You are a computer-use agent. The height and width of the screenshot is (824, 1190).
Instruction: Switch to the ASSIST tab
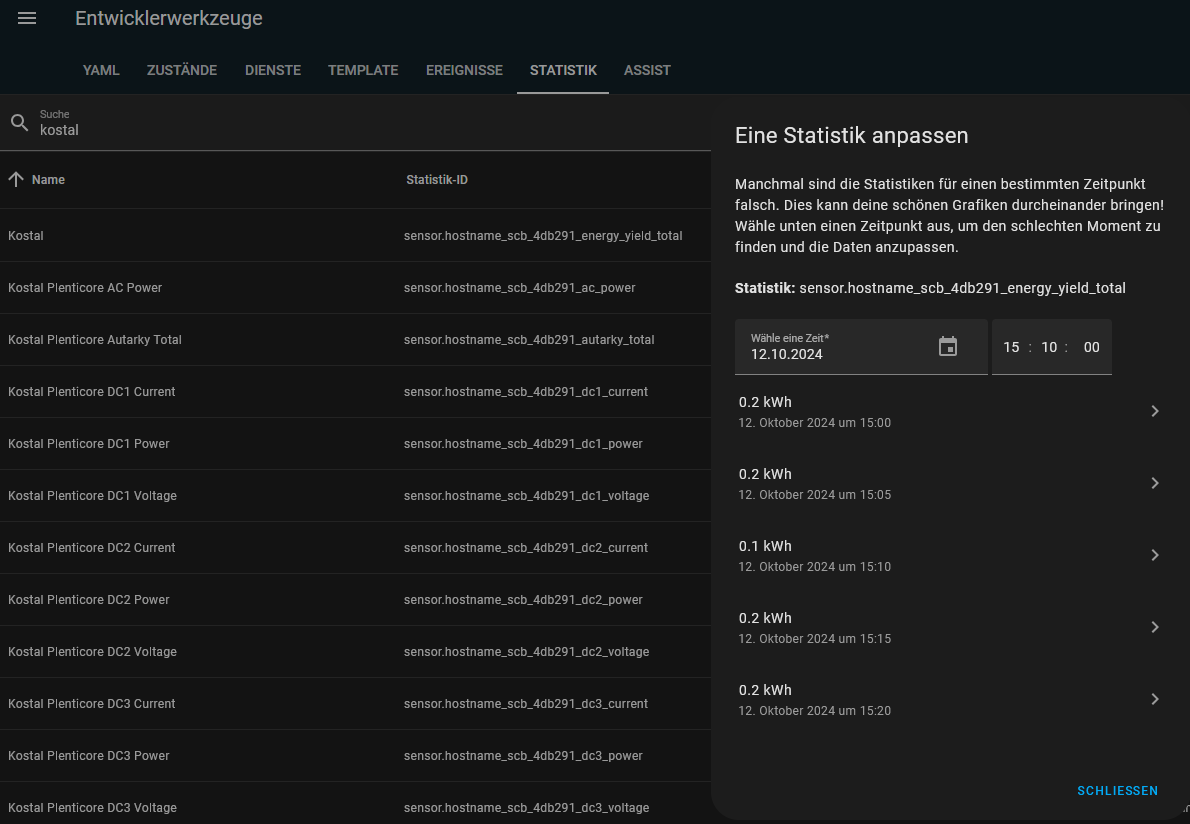point(647,71)
